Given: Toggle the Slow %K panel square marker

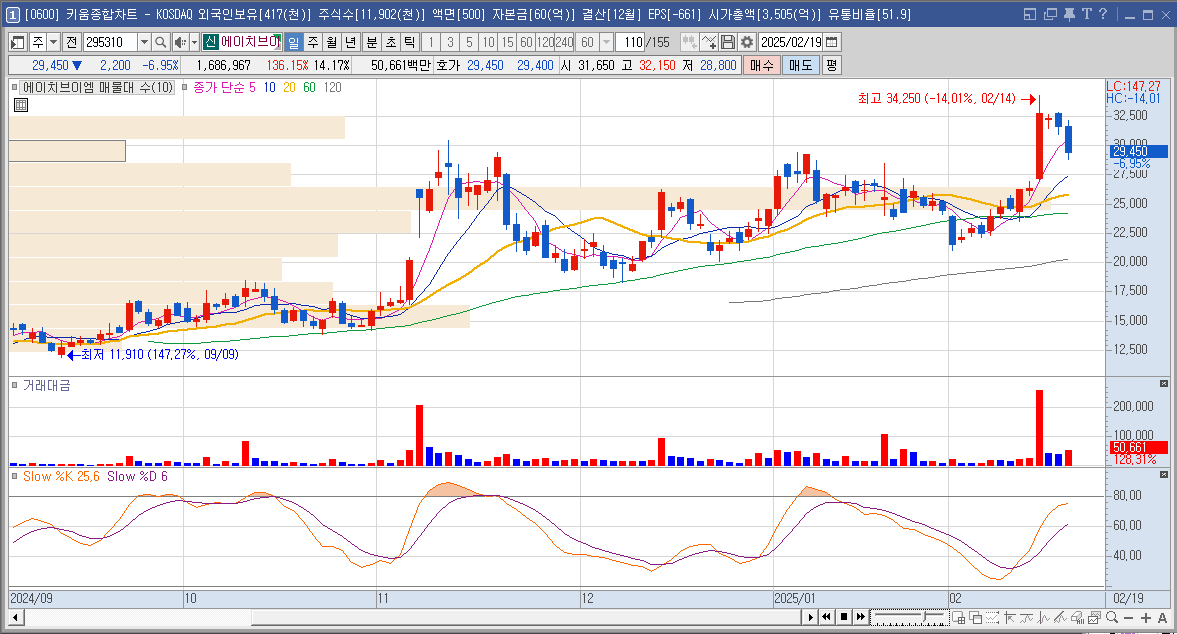Looking at the screenshot, I should pos(14,476).
